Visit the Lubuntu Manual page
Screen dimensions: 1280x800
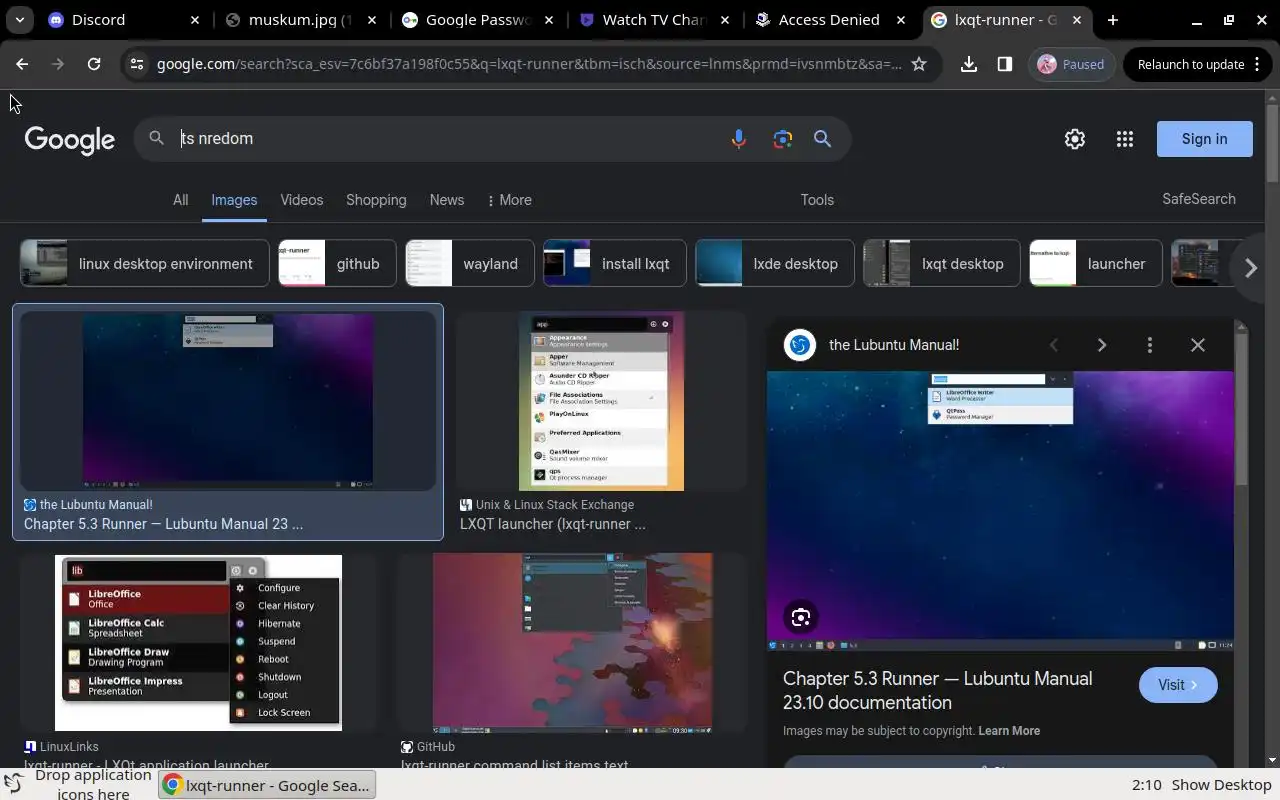click(x=1178, y=685)
